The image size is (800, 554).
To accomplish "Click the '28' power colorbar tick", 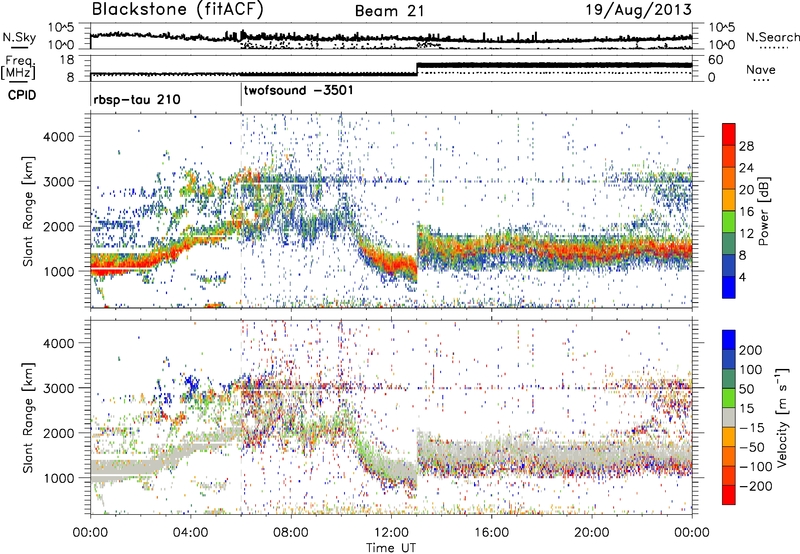I will tap(746, 146).
